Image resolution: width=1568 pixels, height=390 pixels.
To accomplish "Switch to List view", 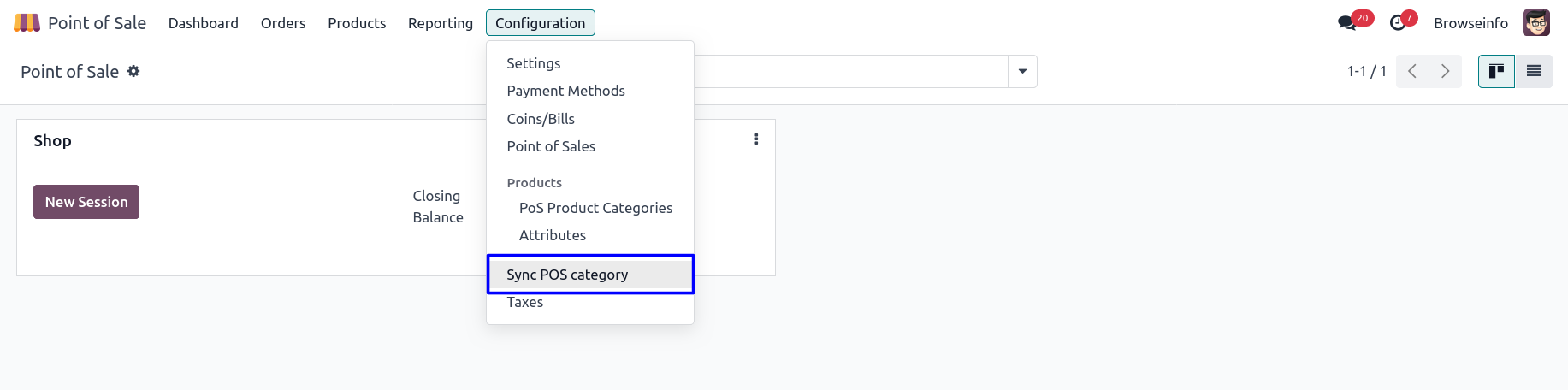I will 1534,72.
